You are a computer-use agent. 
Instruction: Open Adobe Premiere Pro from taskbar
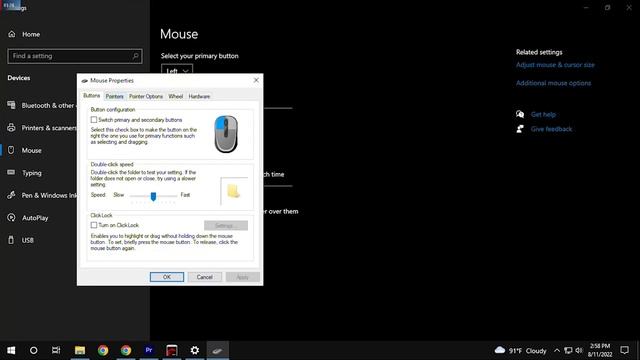149,350
